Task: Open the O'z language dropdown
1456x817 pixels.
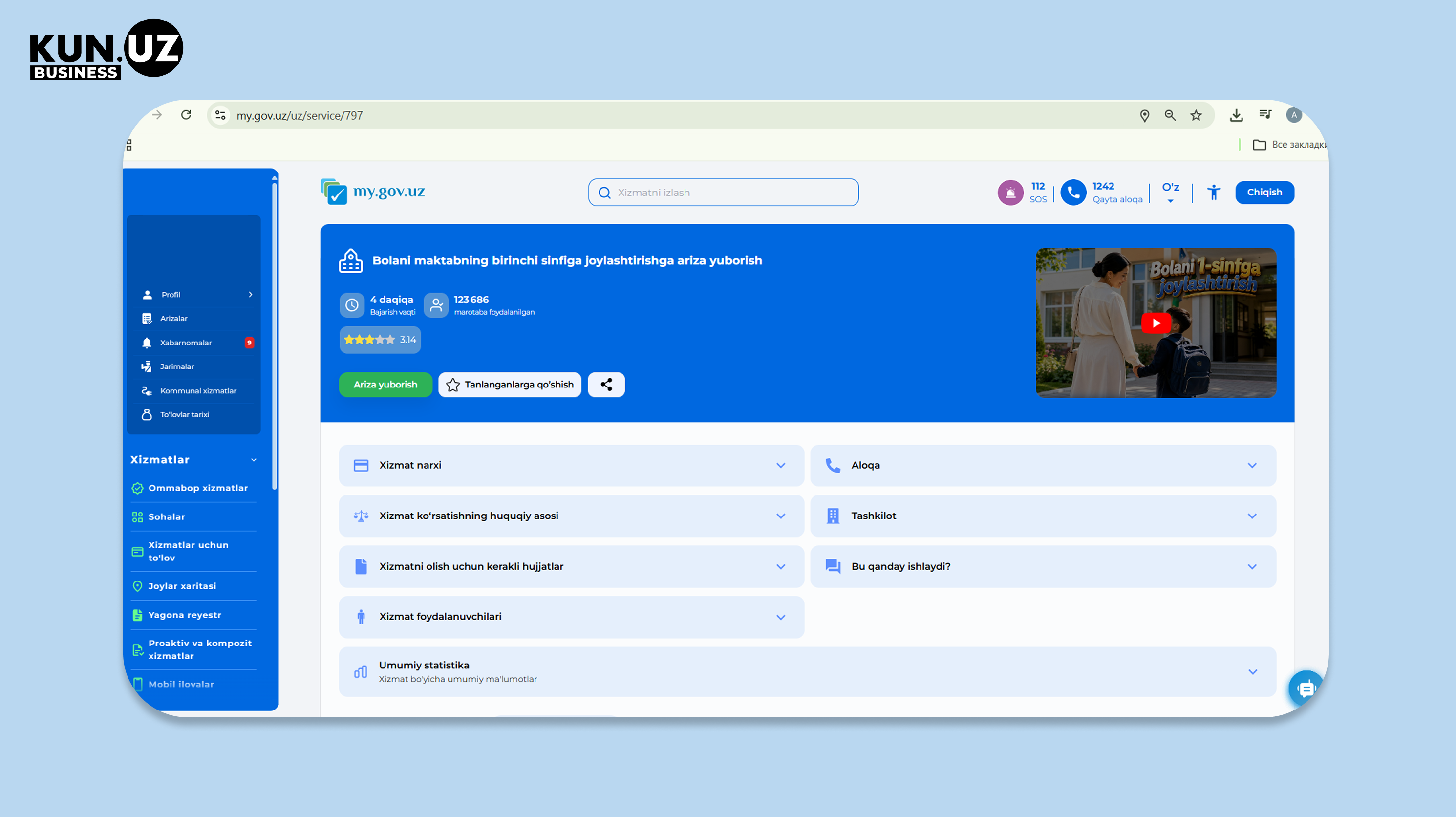Action: coord(1170,192)
